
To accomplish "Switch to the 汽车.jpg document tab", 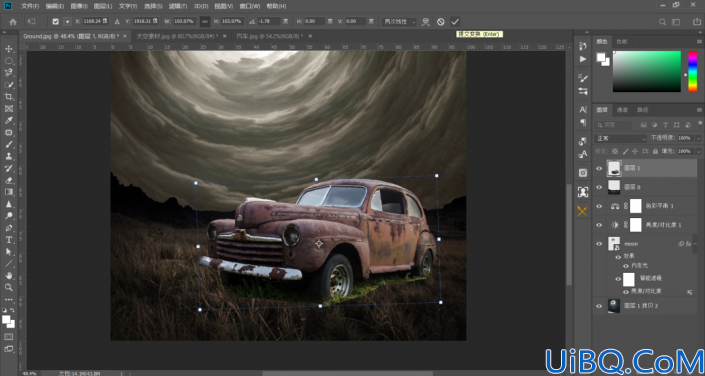I will [269, 36].
